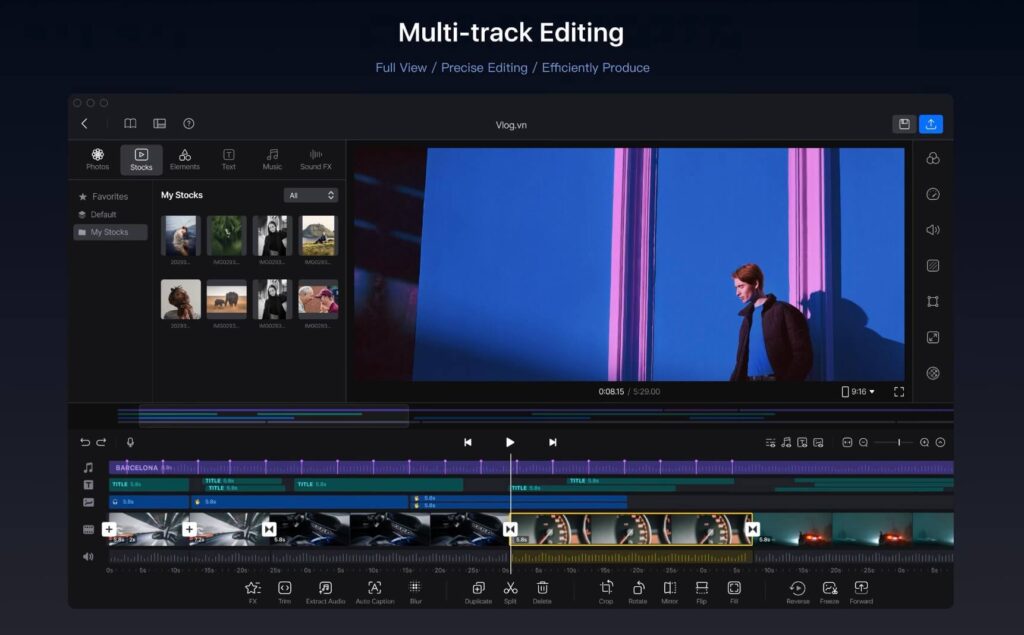The image size is (1024, 635).
Task: Click the Freeze frame tool
Action: tap(829, 588)
